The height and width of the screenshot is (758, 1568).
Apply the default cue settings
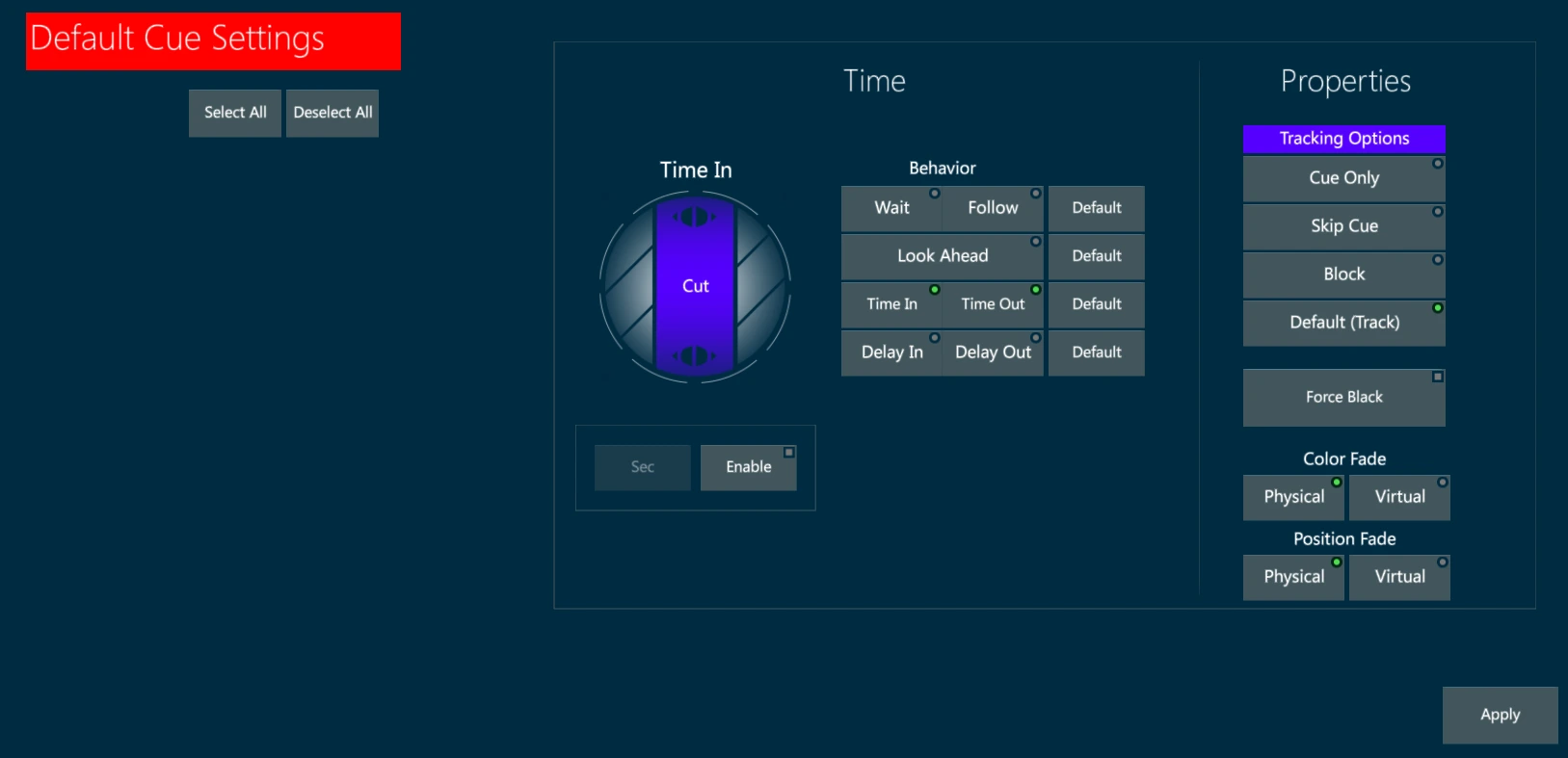(x=1500, y=715)
